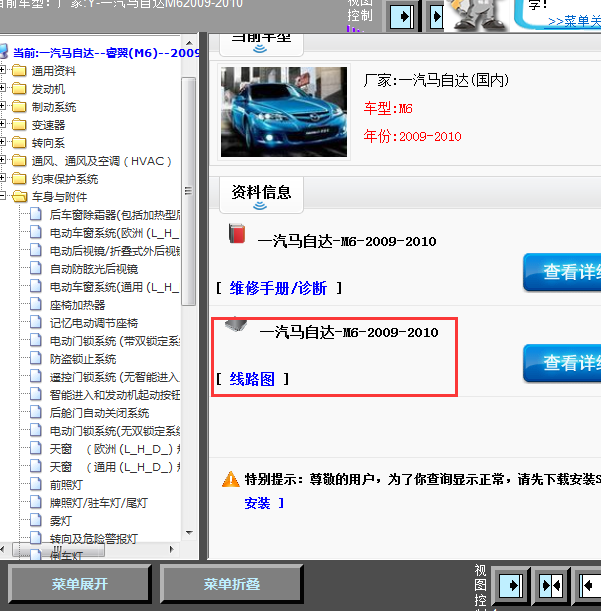
Task: Open 天窗 (通用 (L_H_D_) item
Action: 115,467
